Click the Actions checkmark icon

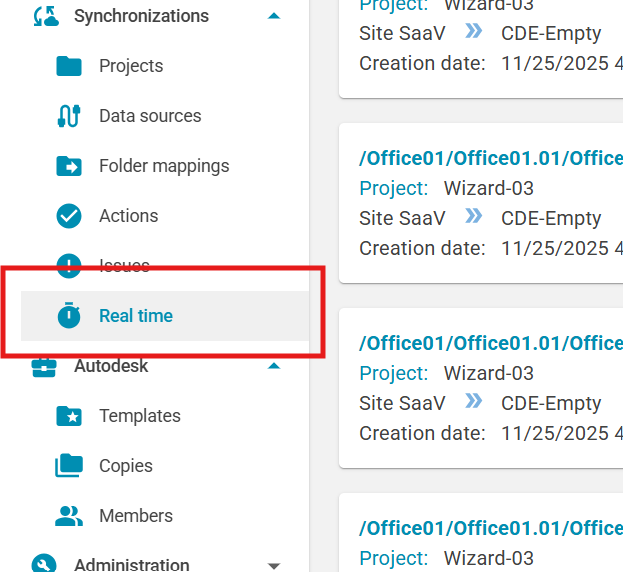point(69,216)
